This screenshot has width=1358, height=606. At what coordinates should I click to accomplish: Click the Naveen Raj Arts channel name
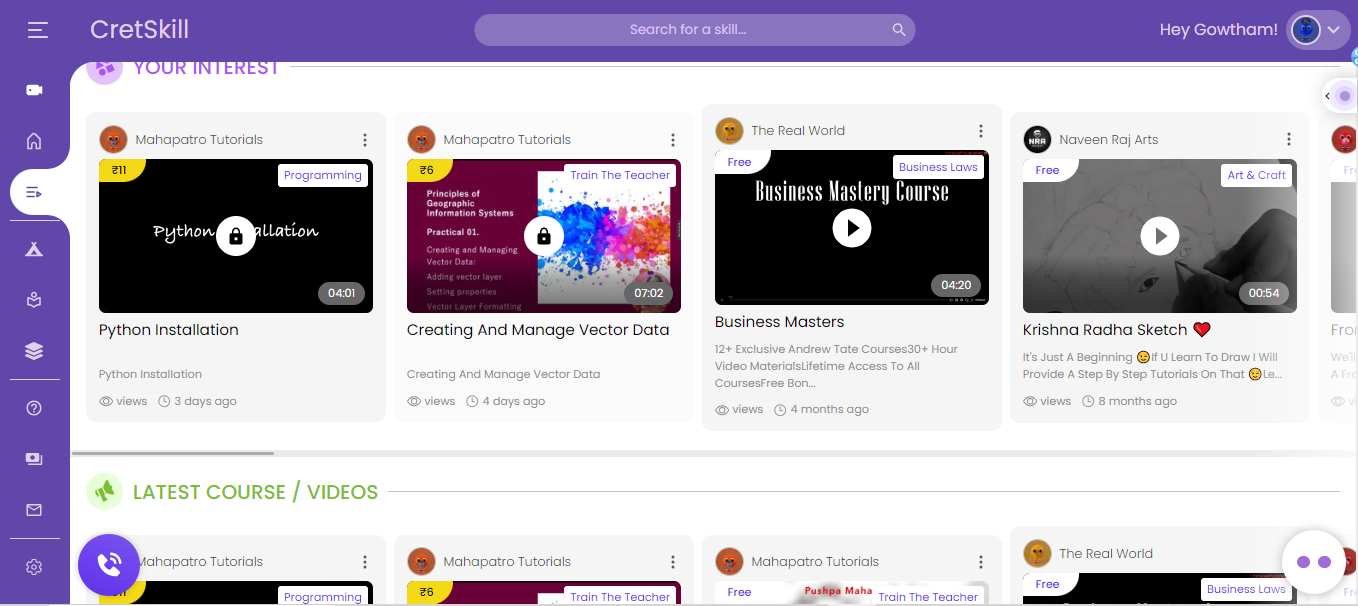point(1108,140)
